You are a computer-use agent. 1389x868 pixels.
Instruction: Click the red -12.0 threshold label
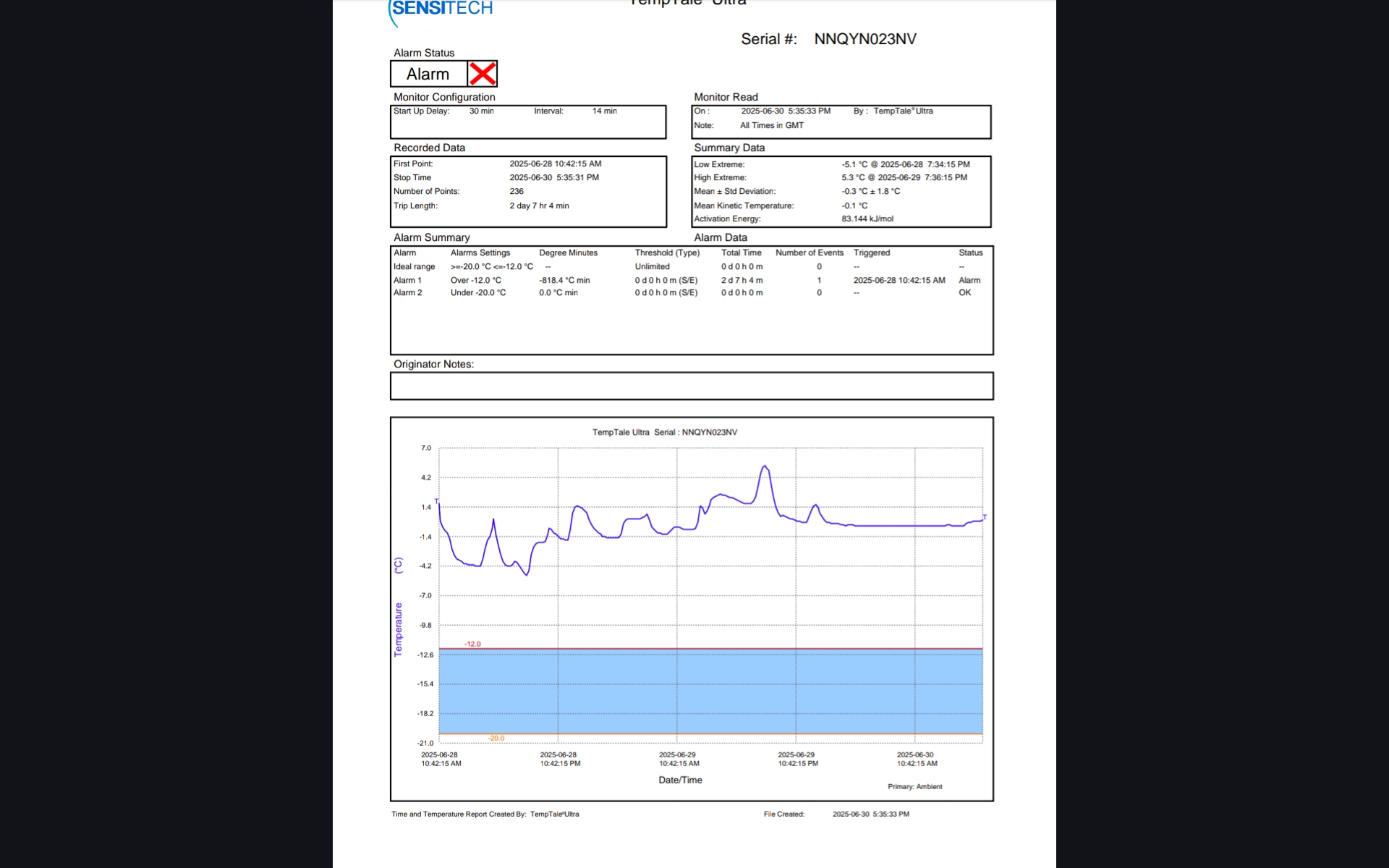pyautogui.click(x=472, y=644)
